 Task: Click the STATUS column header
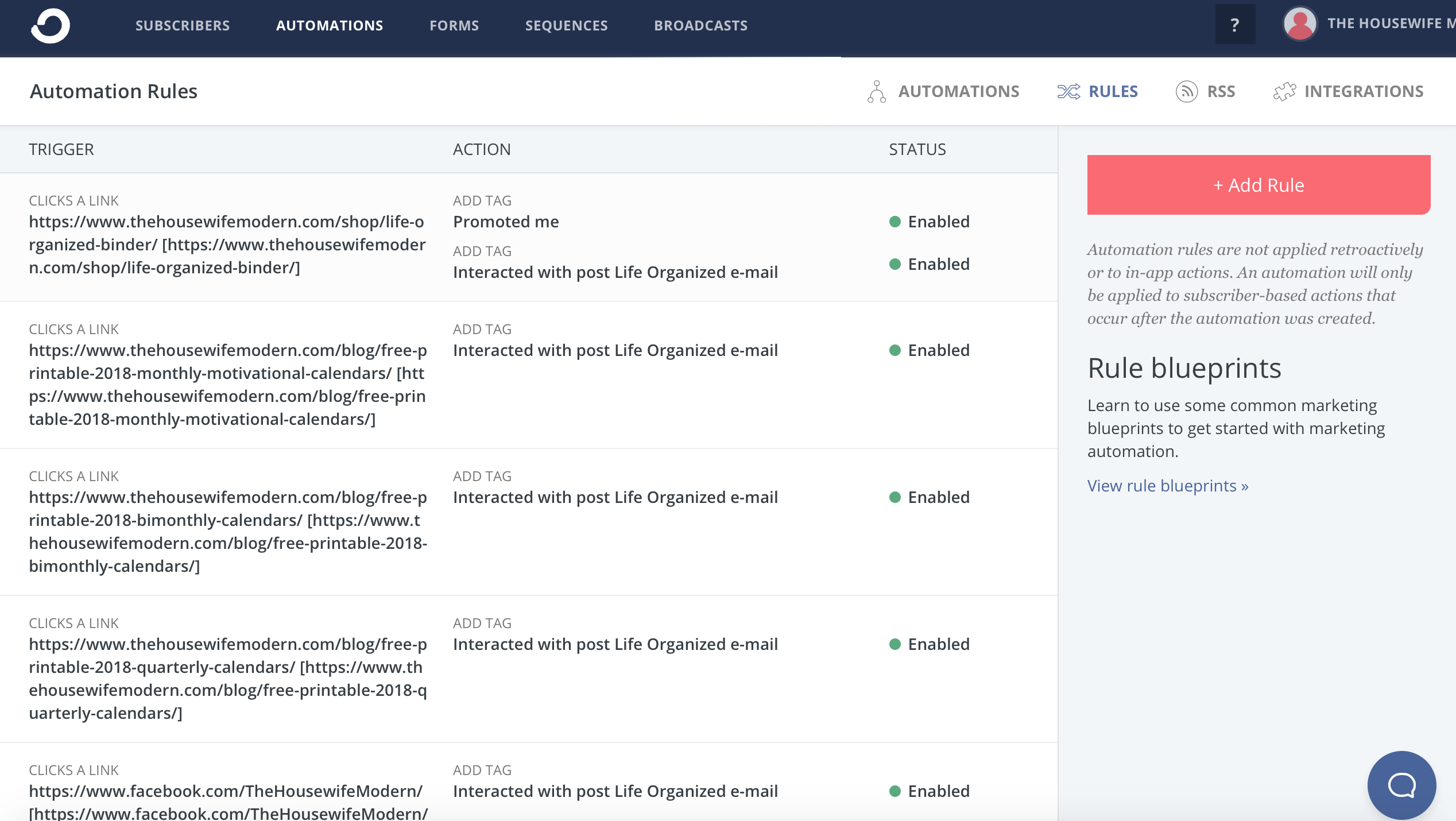917,149
